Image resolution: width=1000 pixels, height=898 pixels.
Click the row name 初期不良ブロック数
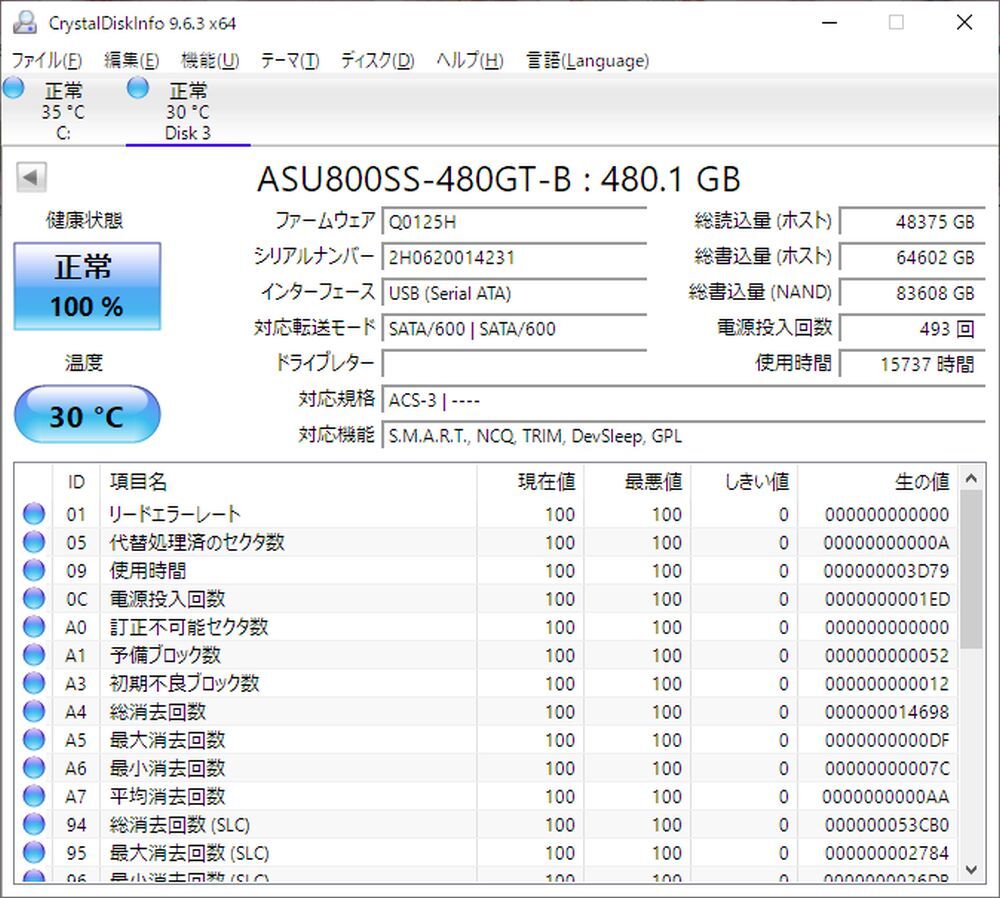184,683
